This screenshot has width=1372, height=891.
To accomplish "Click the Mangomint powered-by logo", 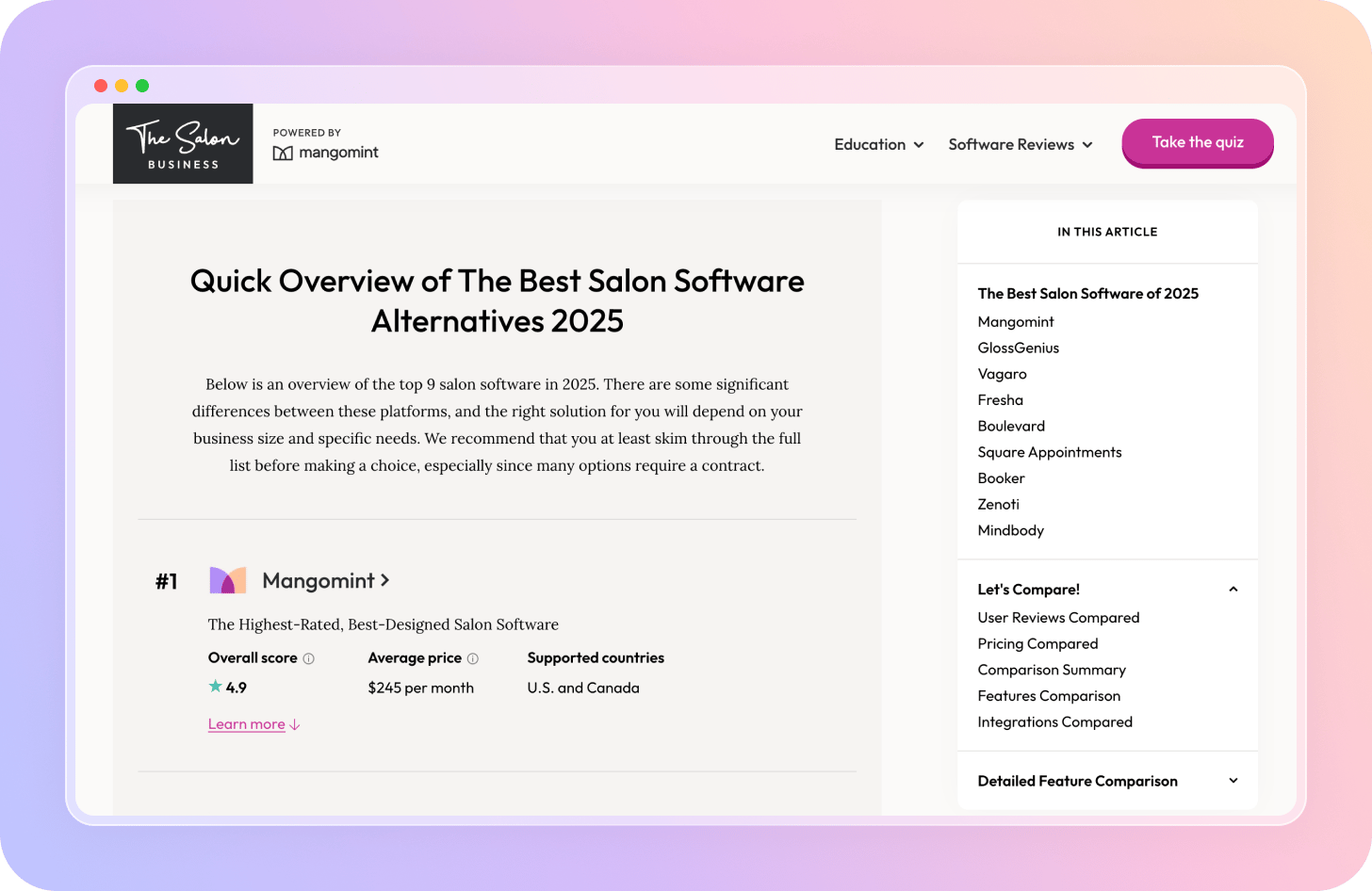I will tap(325, 153).
